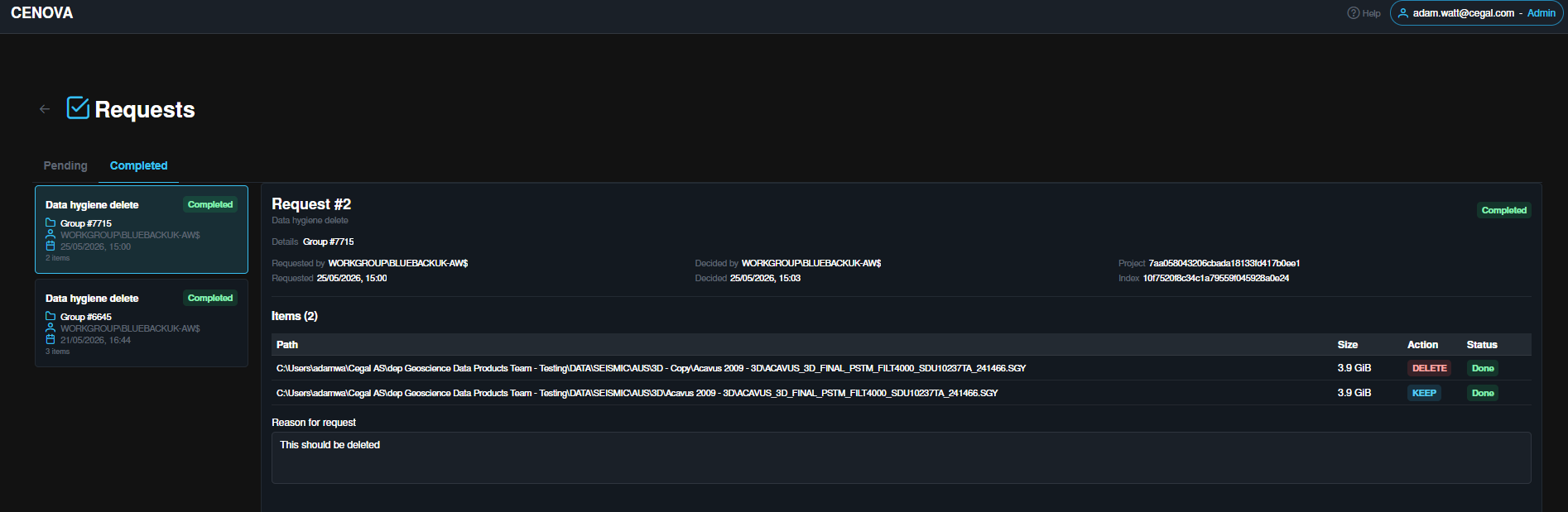Screen dimensions: 1568x512
Task: Click the folder icon for Group #6645
Action: click(51, 316)
